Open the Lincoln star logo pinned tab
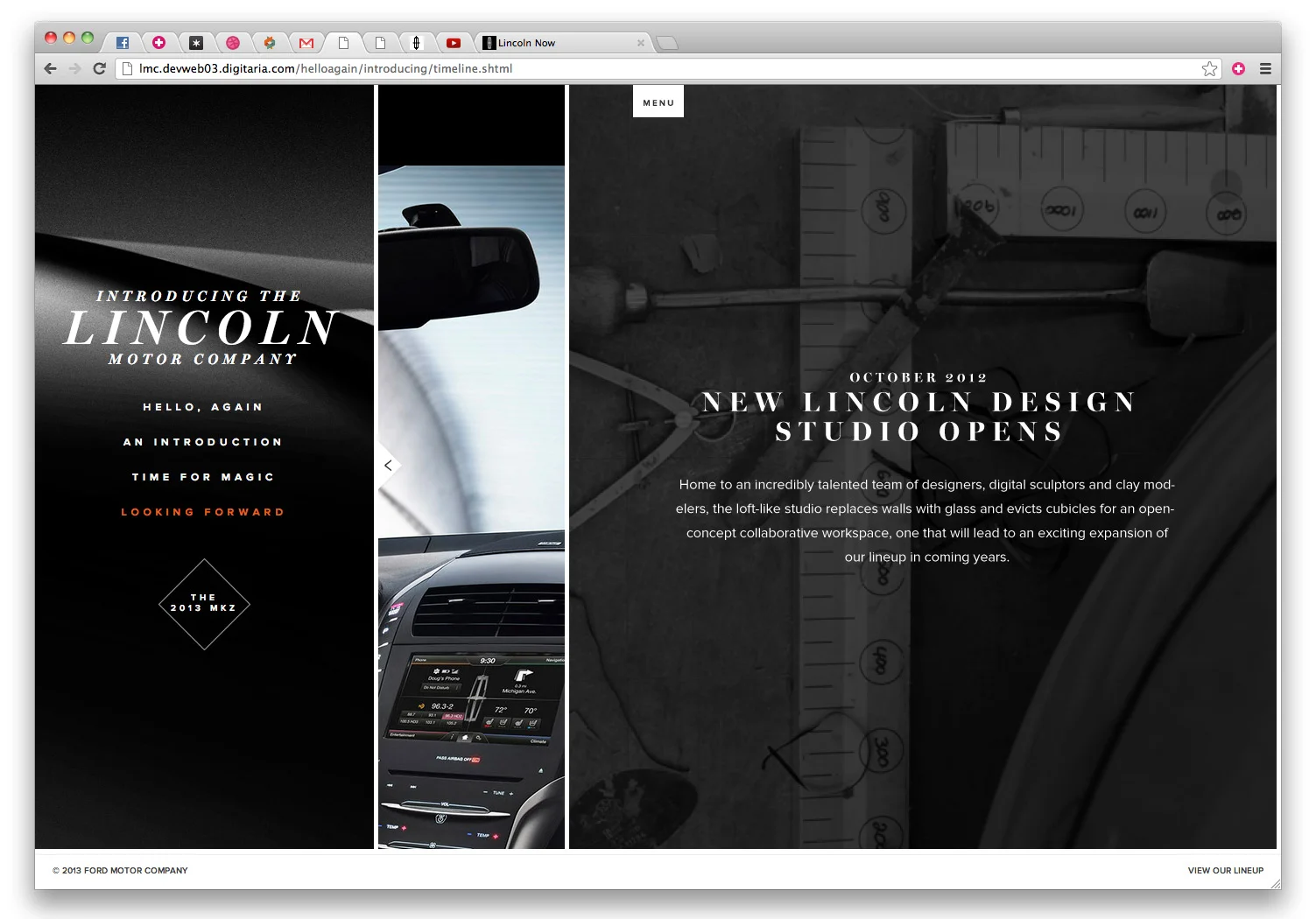This screenshot has height=919, width=1316. 417,42
